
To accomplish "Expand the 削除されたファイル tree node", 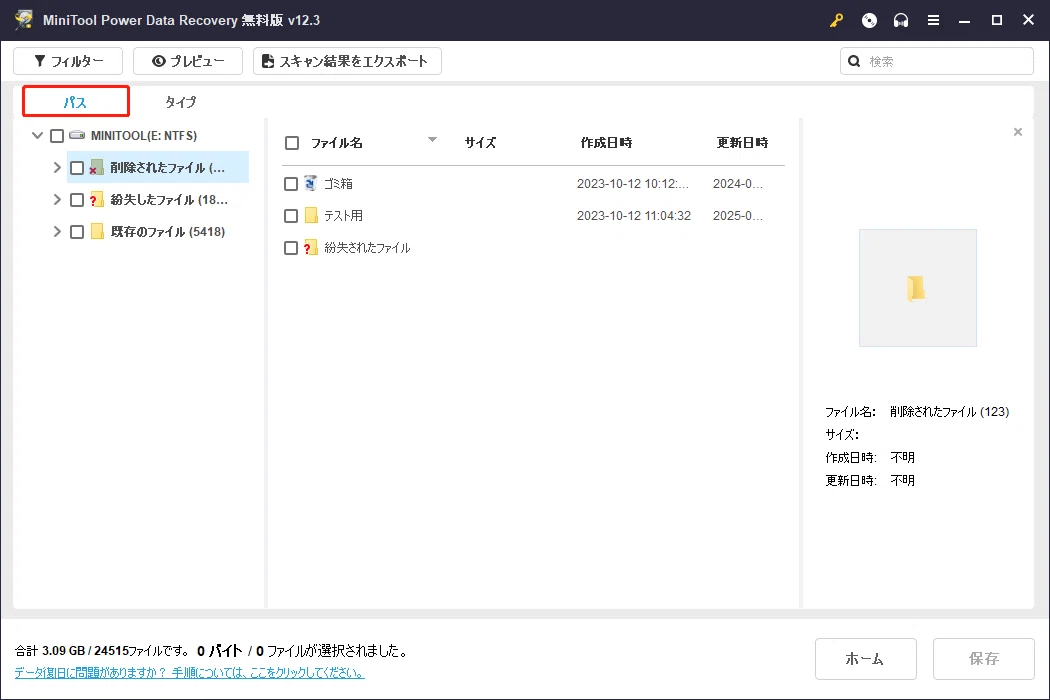I will tap(57, 167).
